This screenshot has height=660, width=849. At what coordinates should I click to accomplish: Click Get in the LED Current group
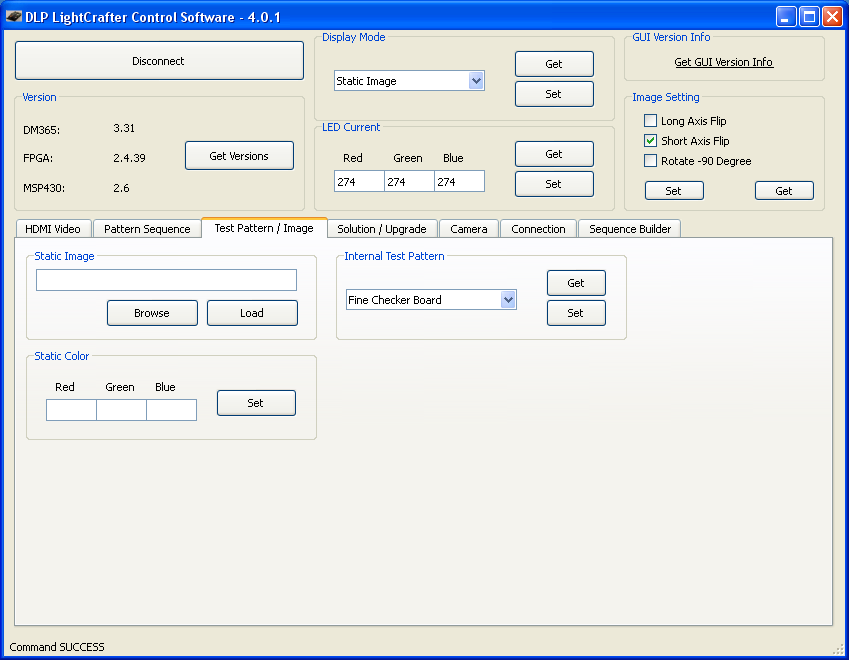pos(554,154)
